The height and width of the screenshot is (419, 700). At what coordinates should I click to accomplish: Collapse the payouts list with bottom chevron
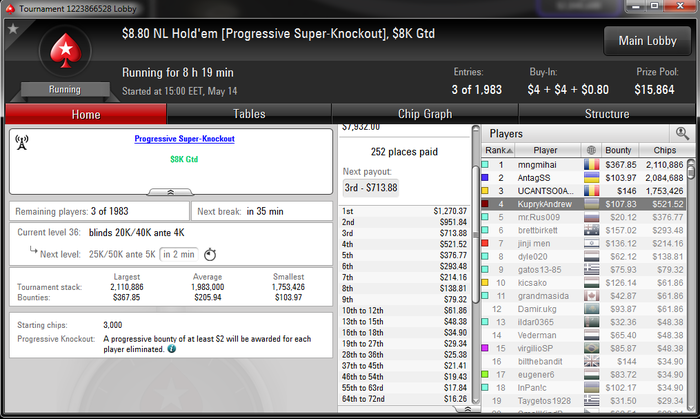(467, 409)
